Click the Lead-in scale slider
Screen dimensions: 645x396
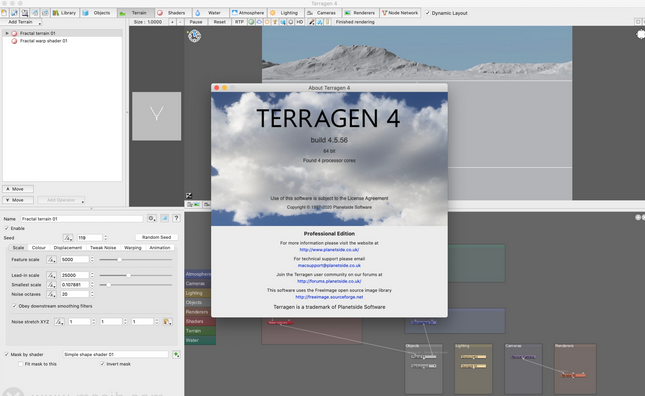coord(136,275)
